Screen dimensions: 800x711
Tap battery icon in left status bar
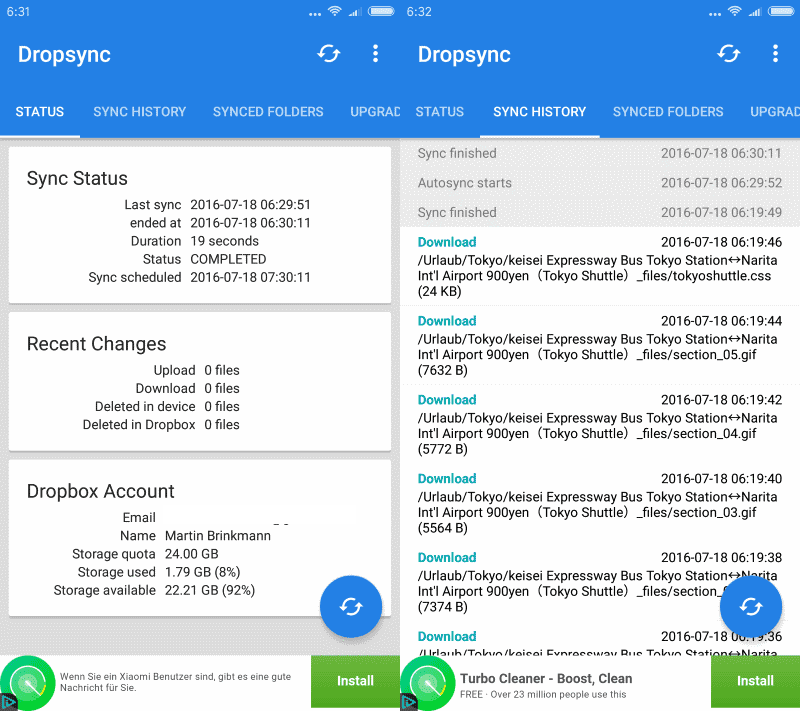tap(381, 11)
